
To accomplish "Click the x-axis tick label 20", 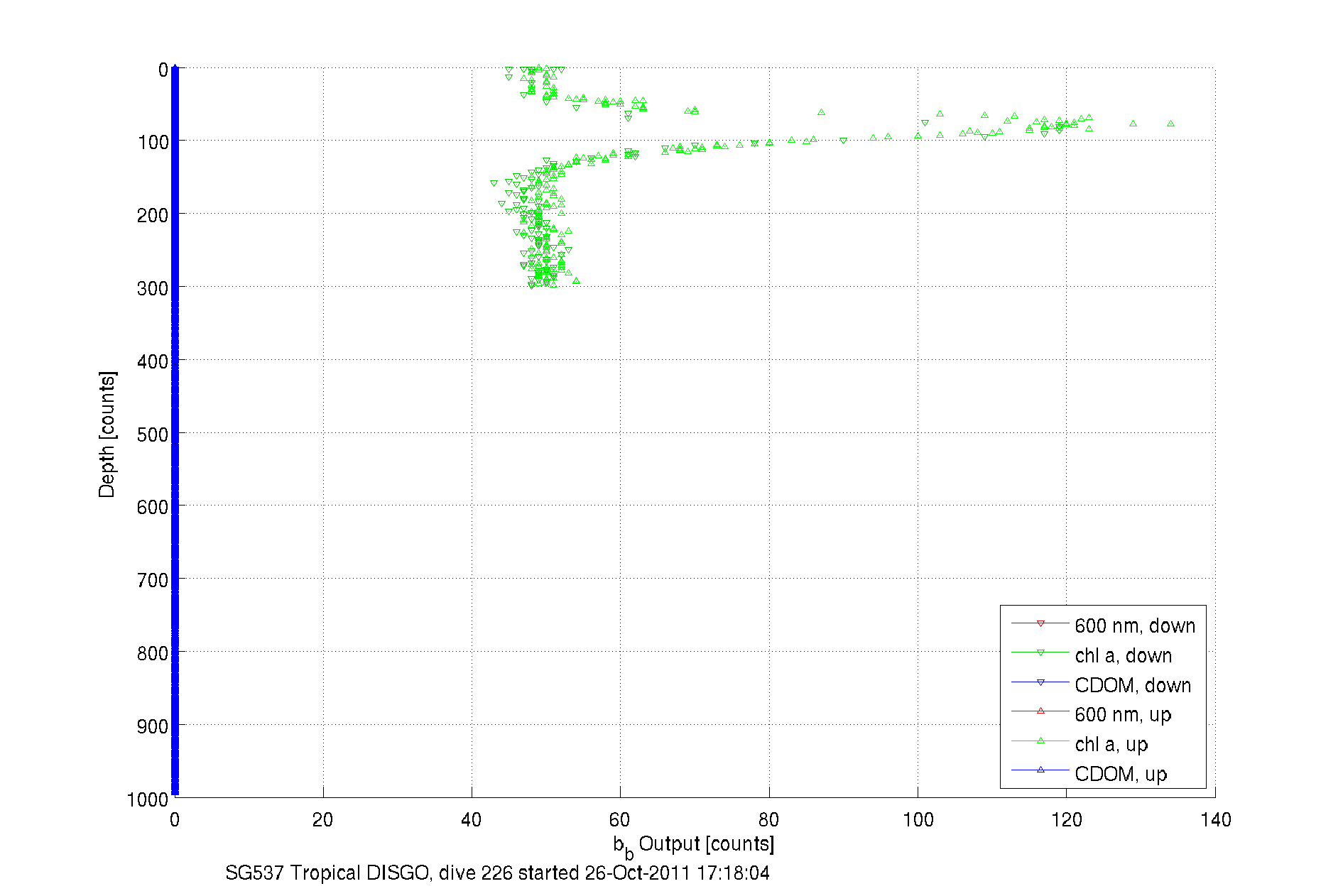I will coord(323,820).
